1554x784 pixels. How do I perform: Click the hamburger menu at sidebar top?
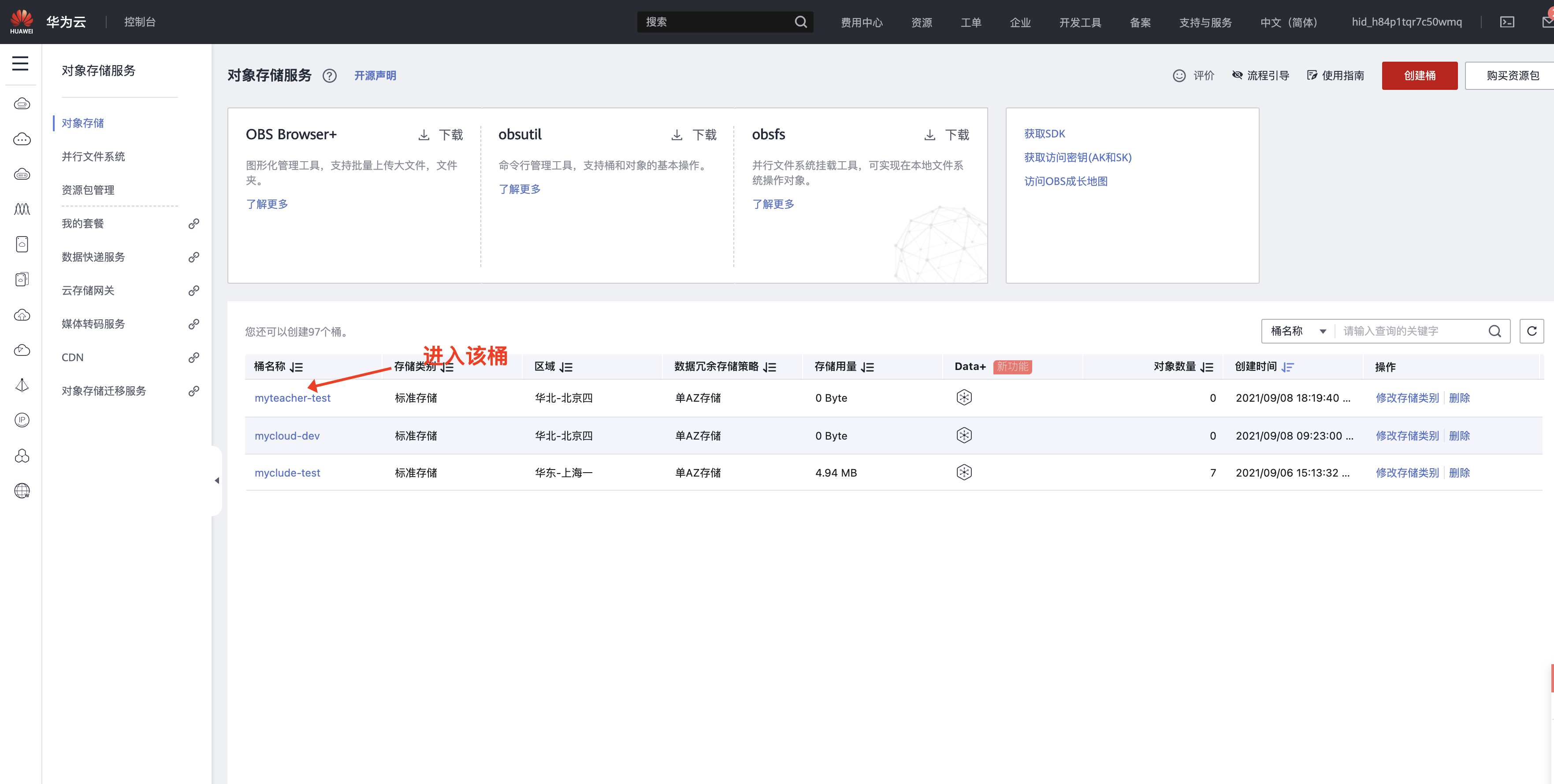[21, 63]
